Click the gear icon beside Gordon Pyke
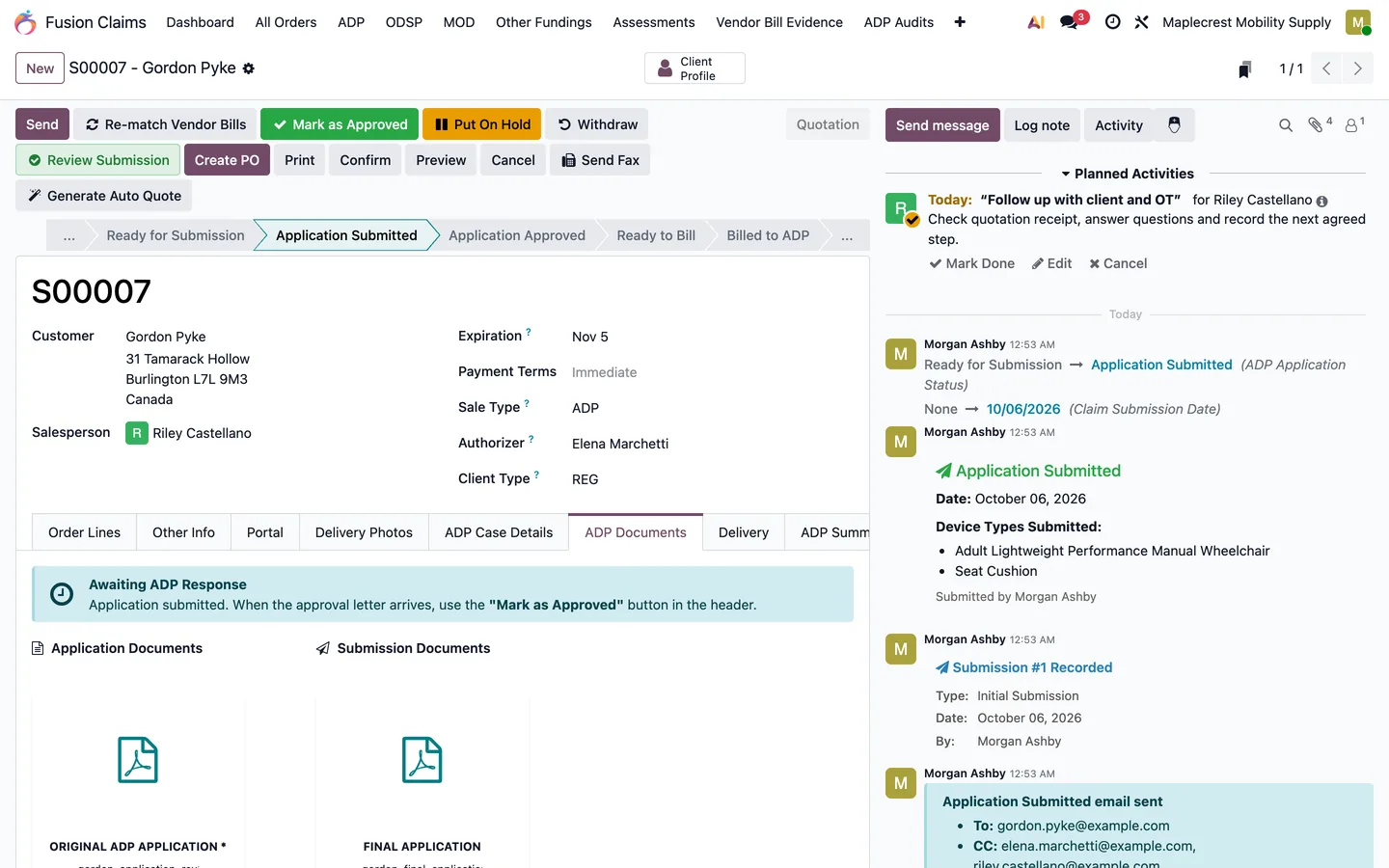This screenshot has width=1389, height=868. coord(248,68)
